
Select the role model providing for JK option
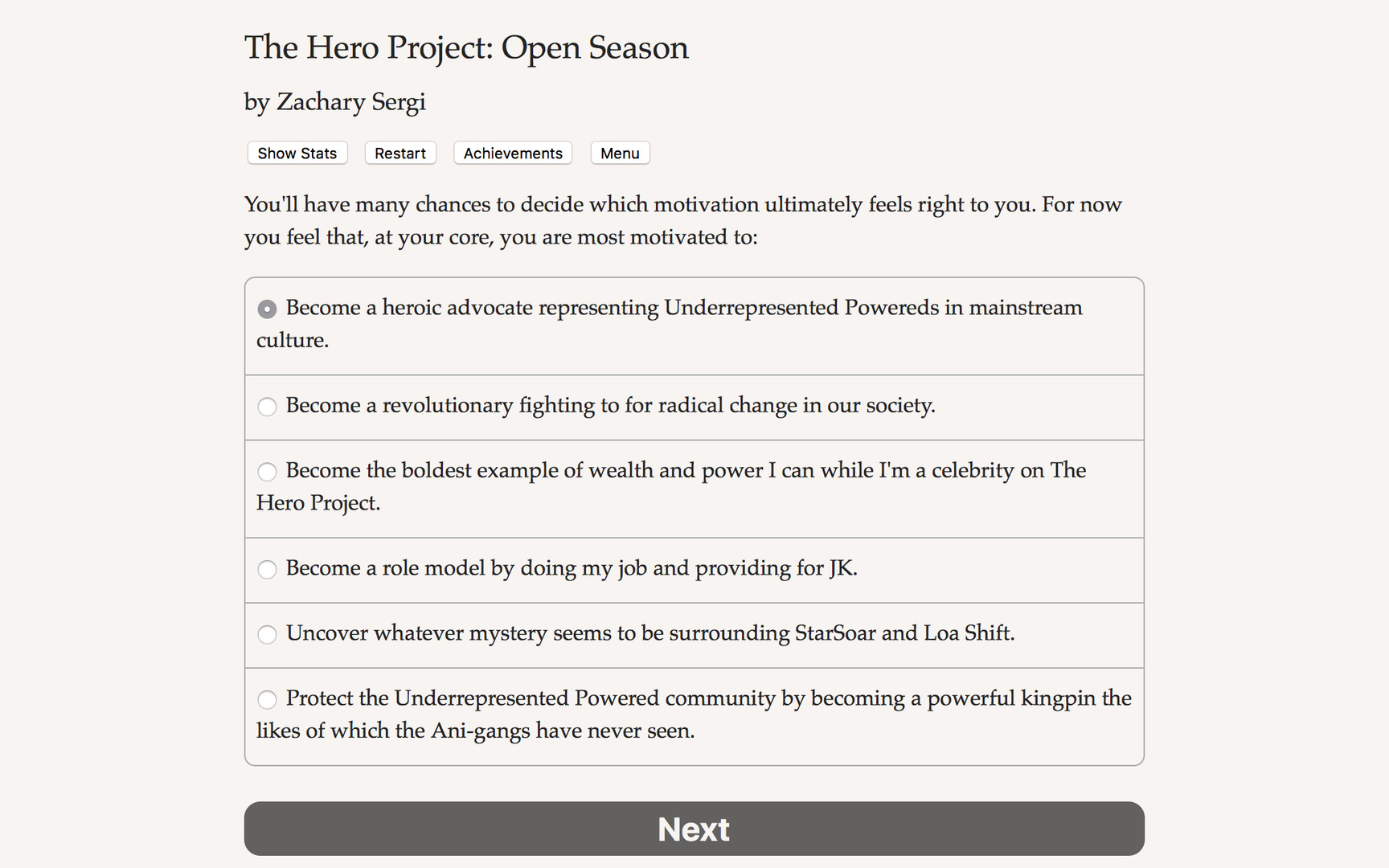pyautogui.click(x=268, y=569)
